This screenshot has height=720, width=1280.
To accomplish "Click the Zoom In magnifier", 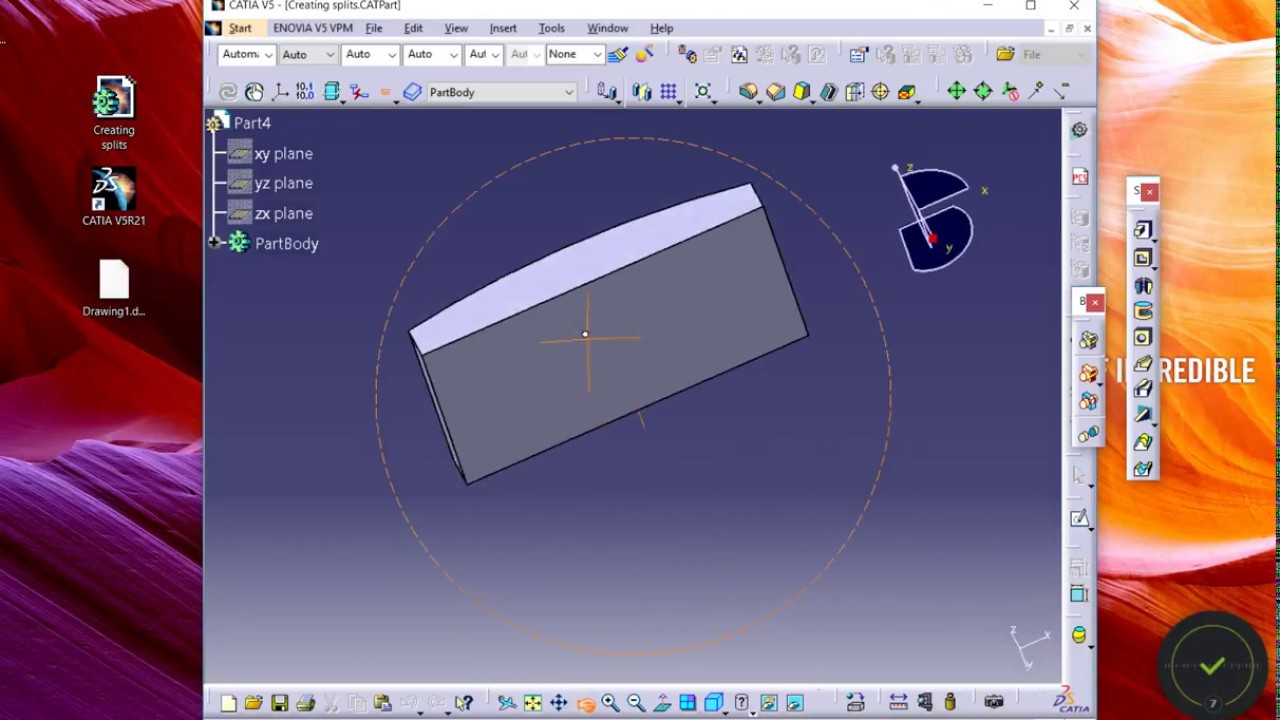I will pos(610,703).
